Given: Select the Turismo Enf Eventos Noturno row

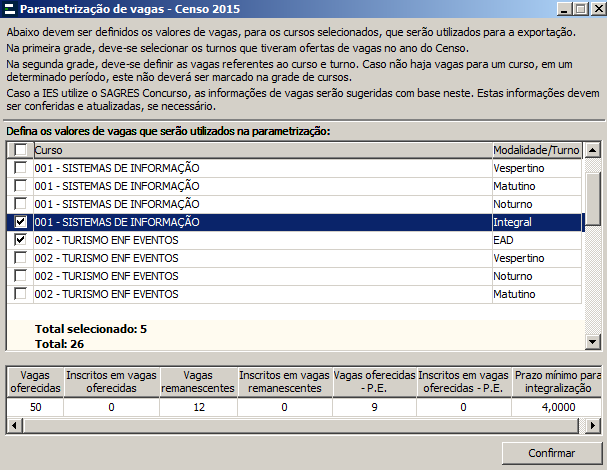Looking at the screenshot, I should (260, 277).
